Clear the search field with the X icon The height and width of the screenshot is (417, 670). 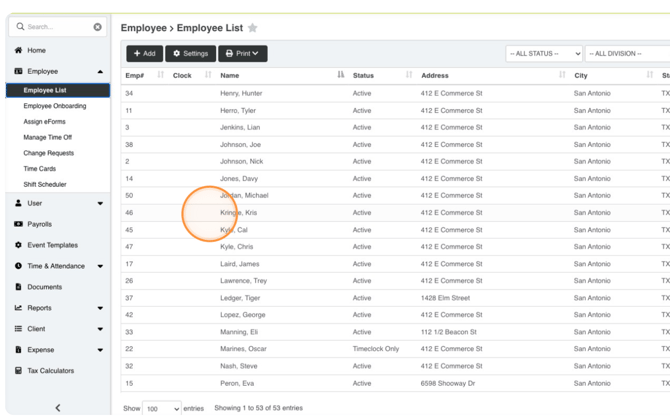[97, 27]
